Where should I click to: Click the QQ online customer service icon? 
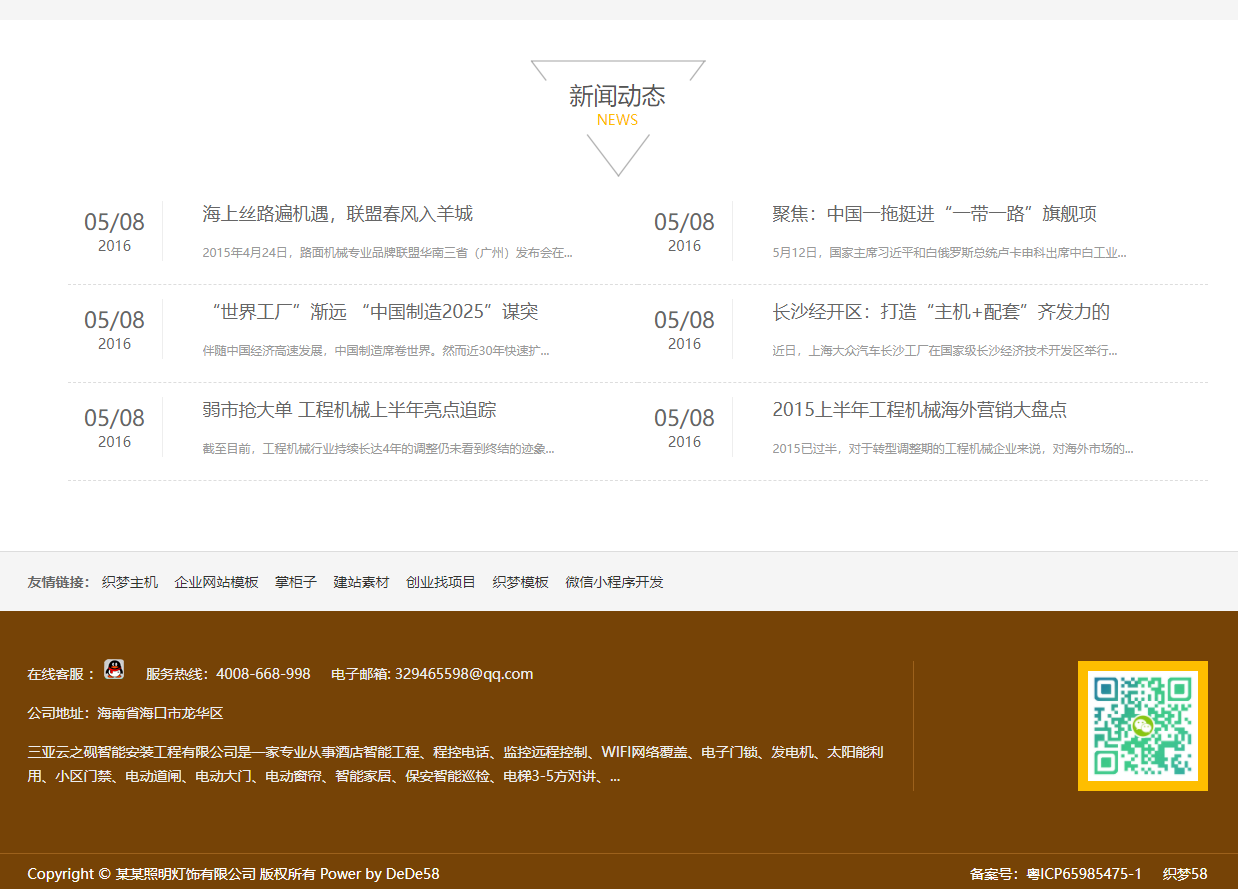(114, 670)
